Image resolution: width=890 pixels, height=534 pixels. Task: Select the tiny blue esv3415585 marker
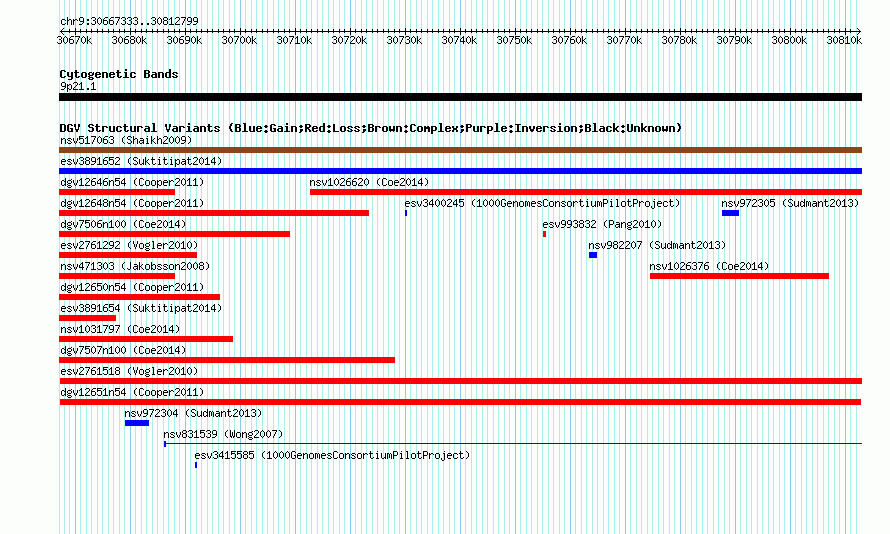pos(196,465)
